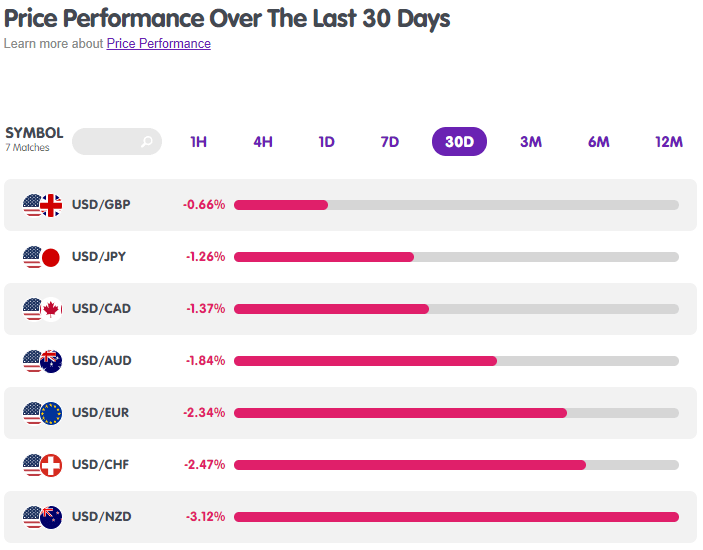Click the USD/CHF flag pair icon

pos(43,465)
